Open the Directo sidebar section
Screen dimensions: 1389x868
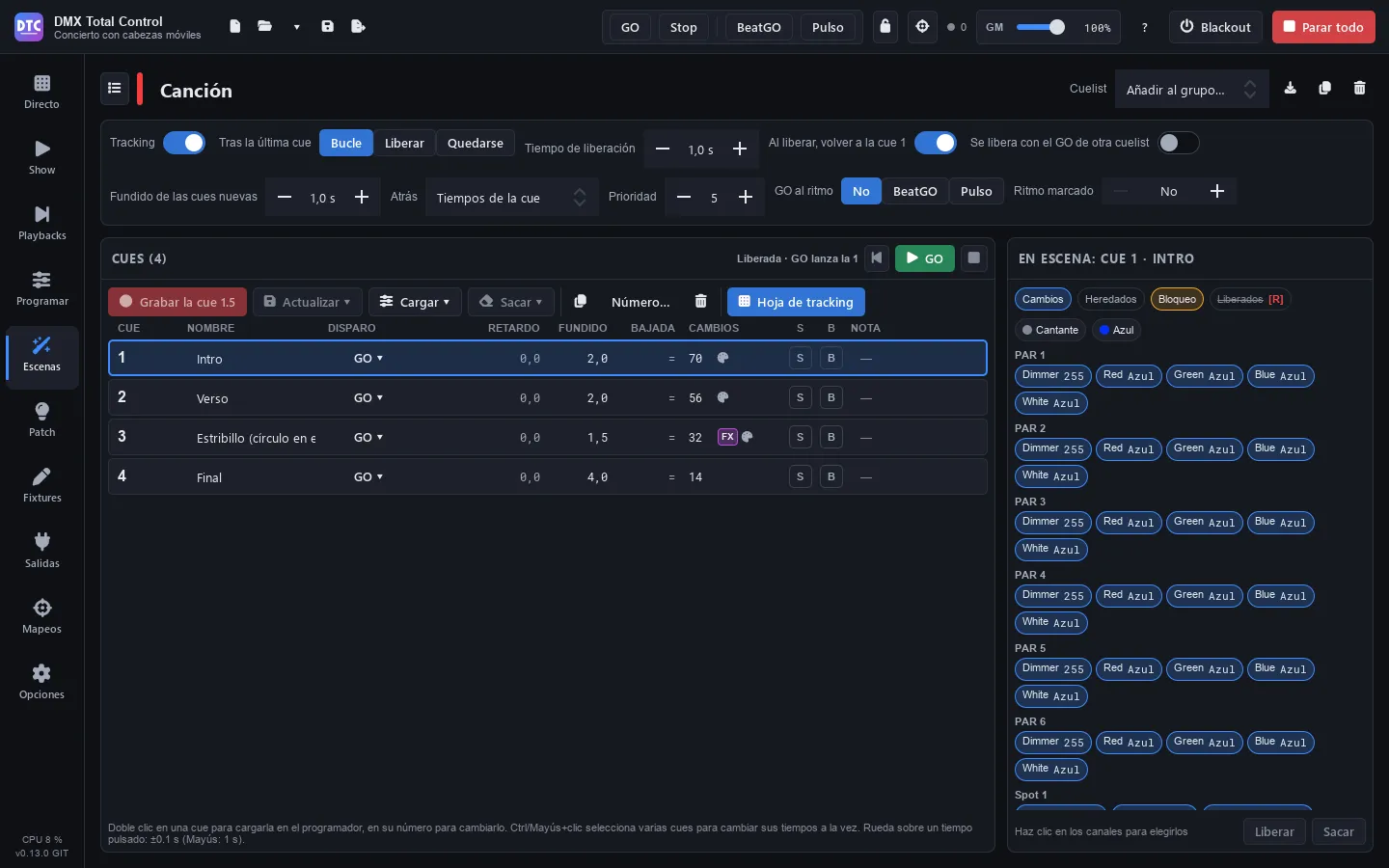41,92
